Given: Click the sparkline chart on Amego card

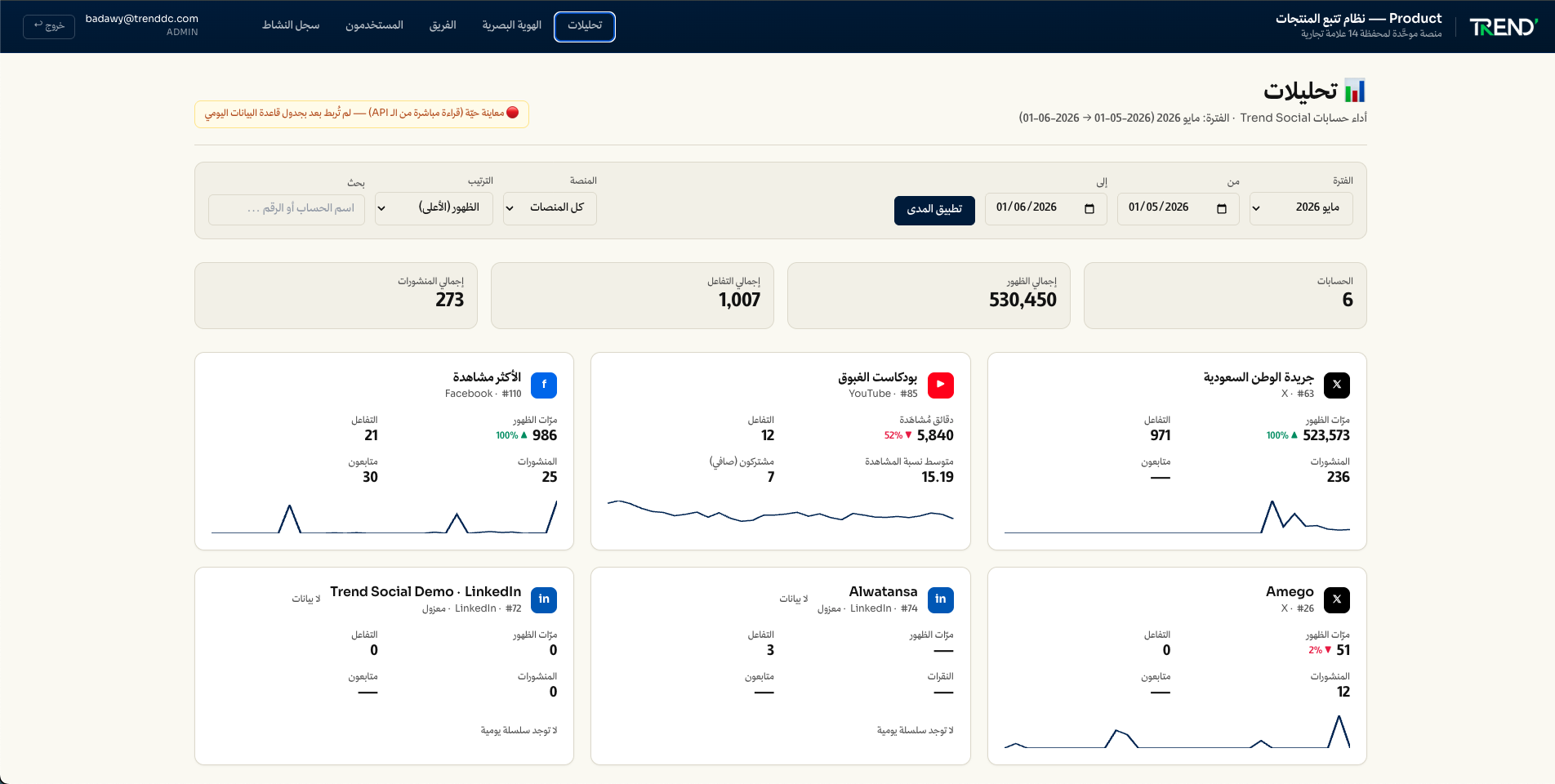Looking at the screenshot, I should click(x=1177, y=731).
